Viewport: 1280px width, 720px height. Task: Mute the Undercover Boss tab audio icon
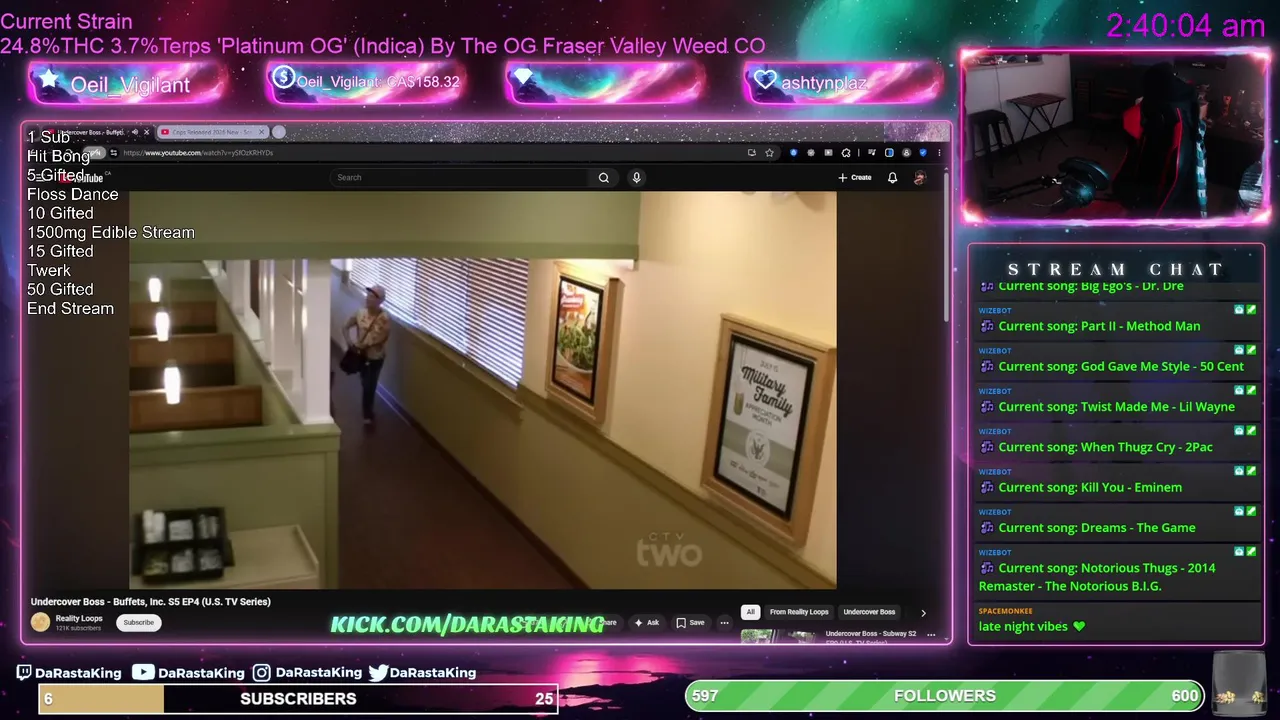pyautogui.click(x=135, y=132)
